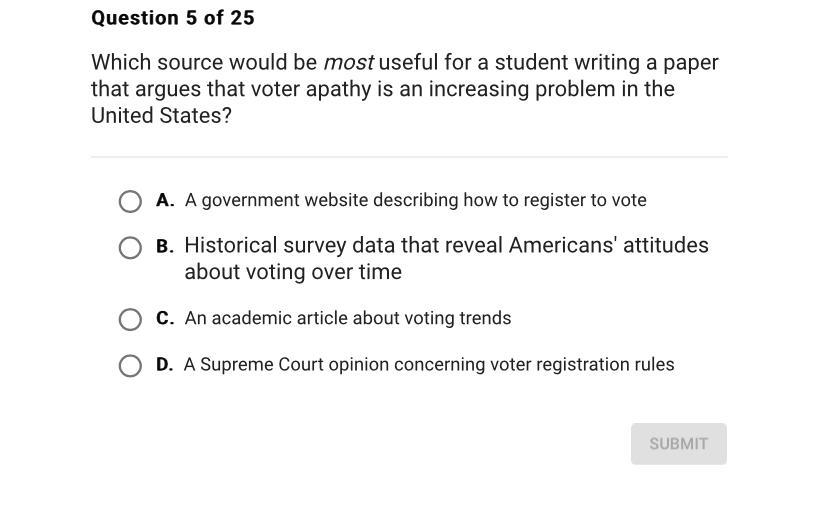Click the bold letter label 'D.'
The width and height of the screenshot is (828, 524).
(x=165, y=365)
